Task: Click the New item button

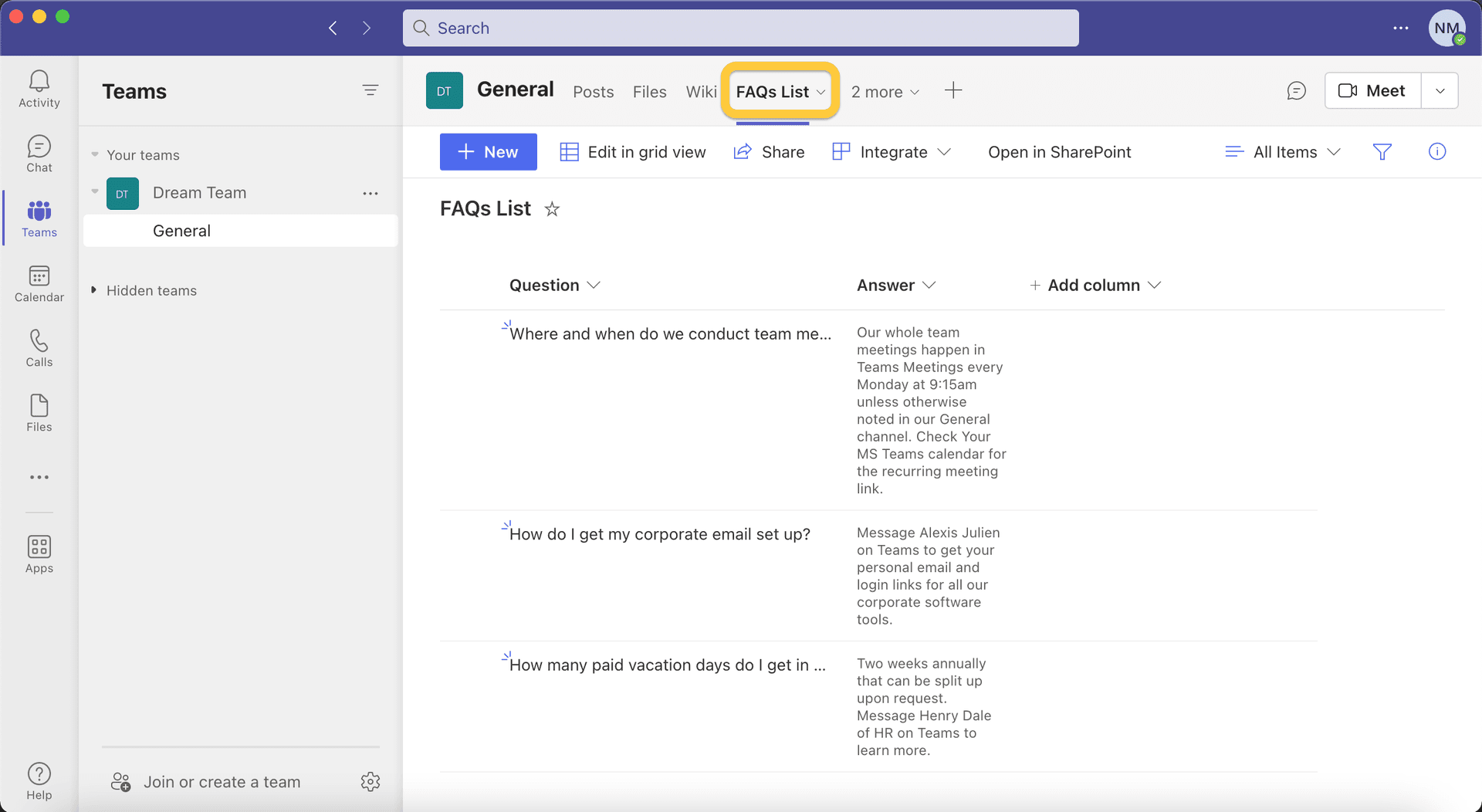Action: pos(488,152)
